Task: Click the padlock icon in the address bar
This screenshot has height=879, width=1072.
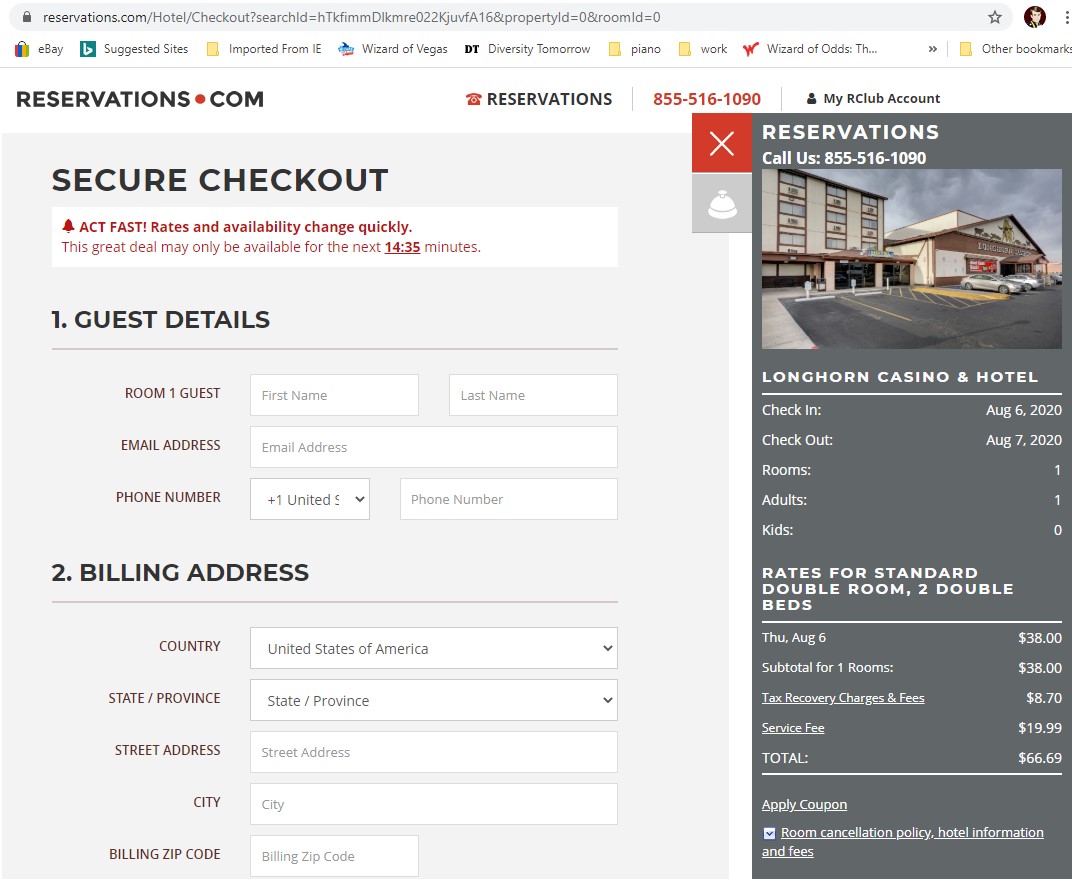Action: point(27,17)
